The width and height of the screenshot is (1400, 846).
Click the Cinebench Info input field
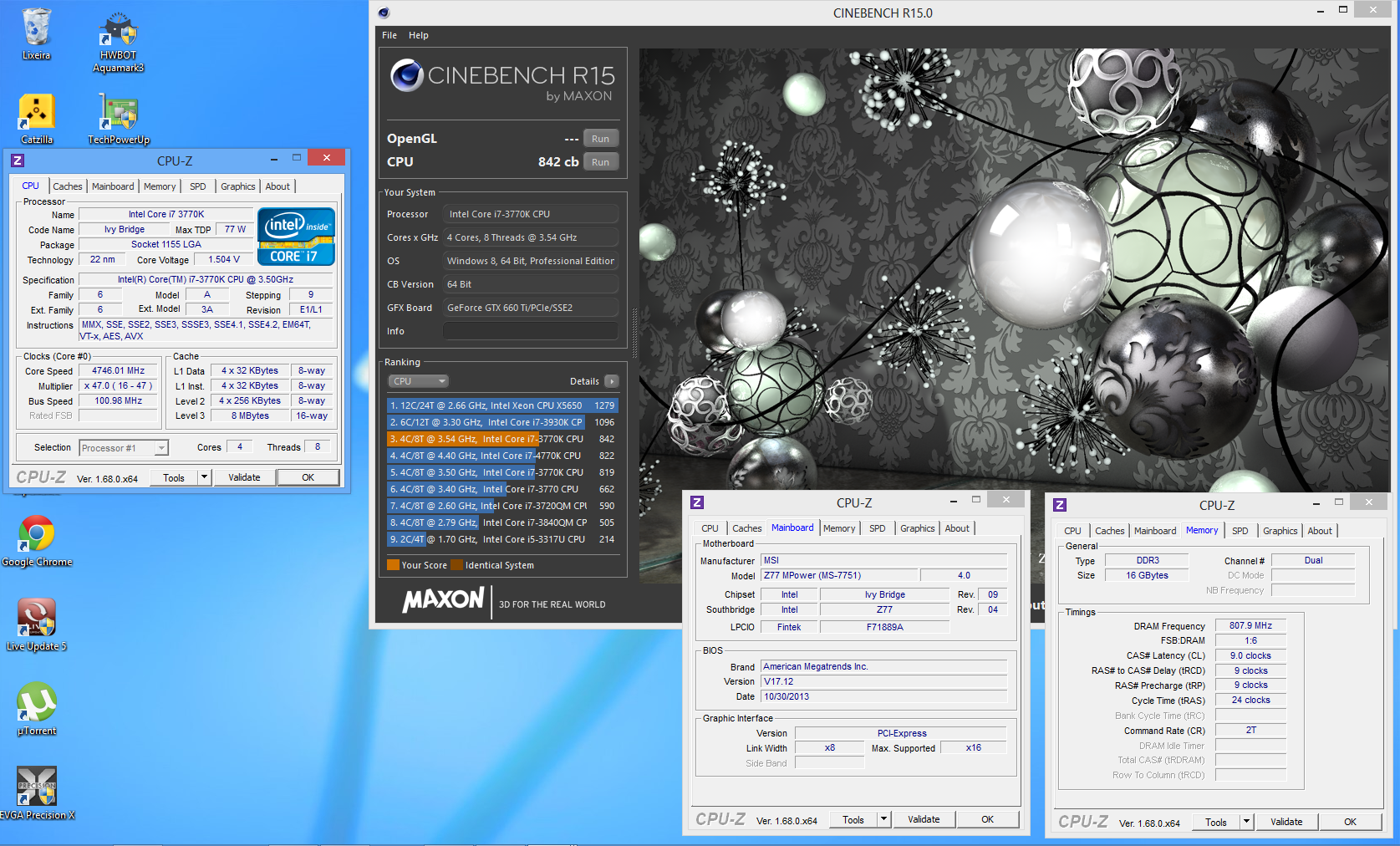pos(531,331)
